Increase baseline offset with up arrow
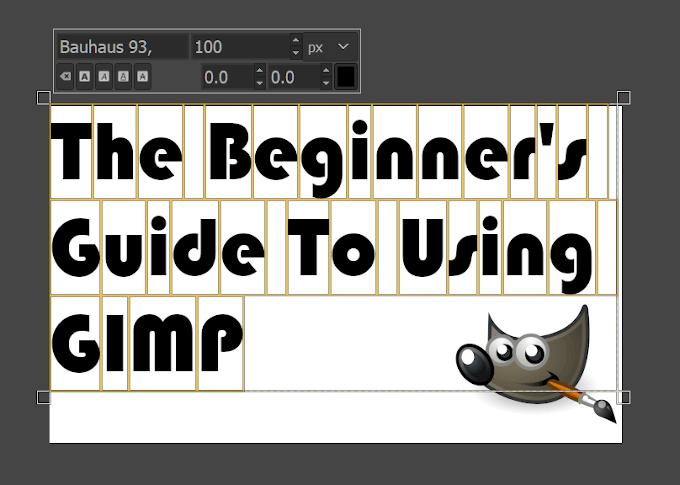This screenshot has height=485, width=680. pyautogui.click(x=260, y=72)
